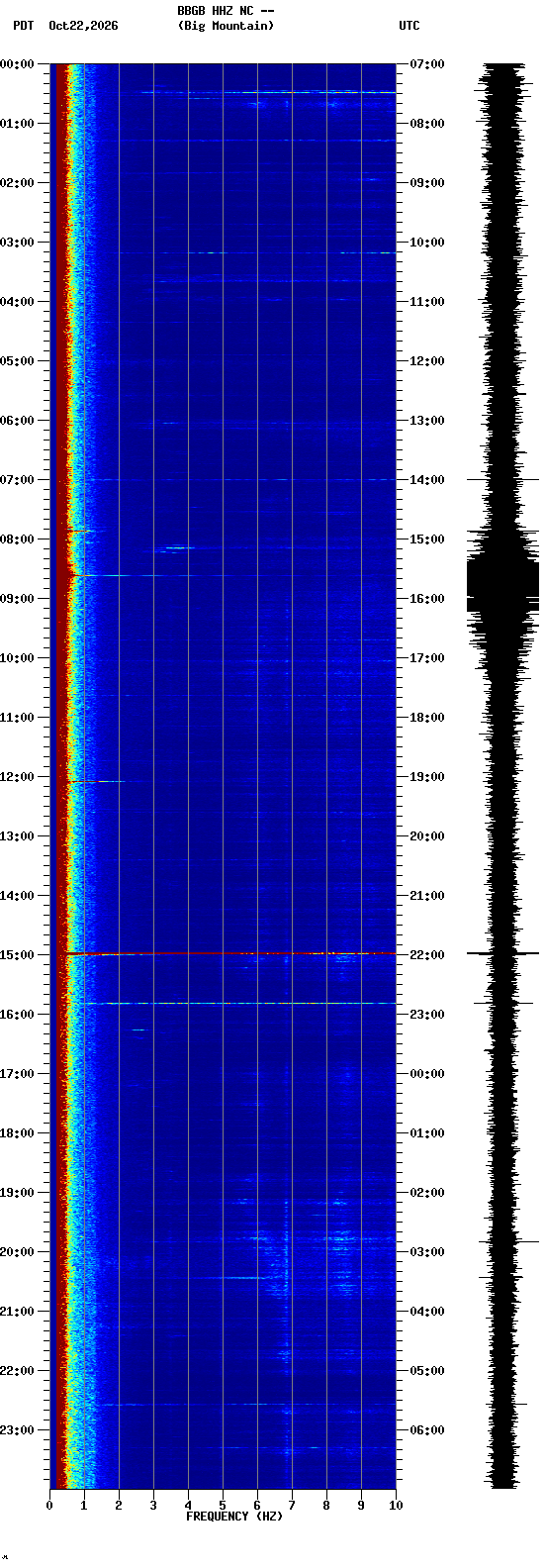Click the 'PDT' timezone label
This screenshot has width=546, height=1568.
[23, 26]
